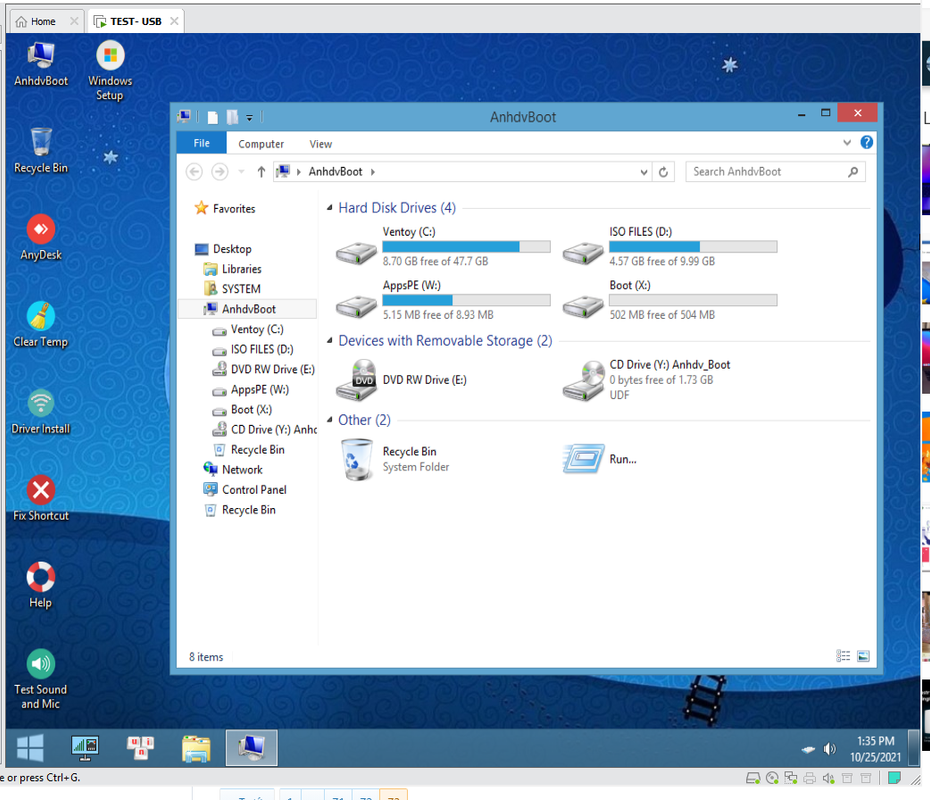
Task: Select the Recycle Bin desktop icon
Action: [41, 151]
